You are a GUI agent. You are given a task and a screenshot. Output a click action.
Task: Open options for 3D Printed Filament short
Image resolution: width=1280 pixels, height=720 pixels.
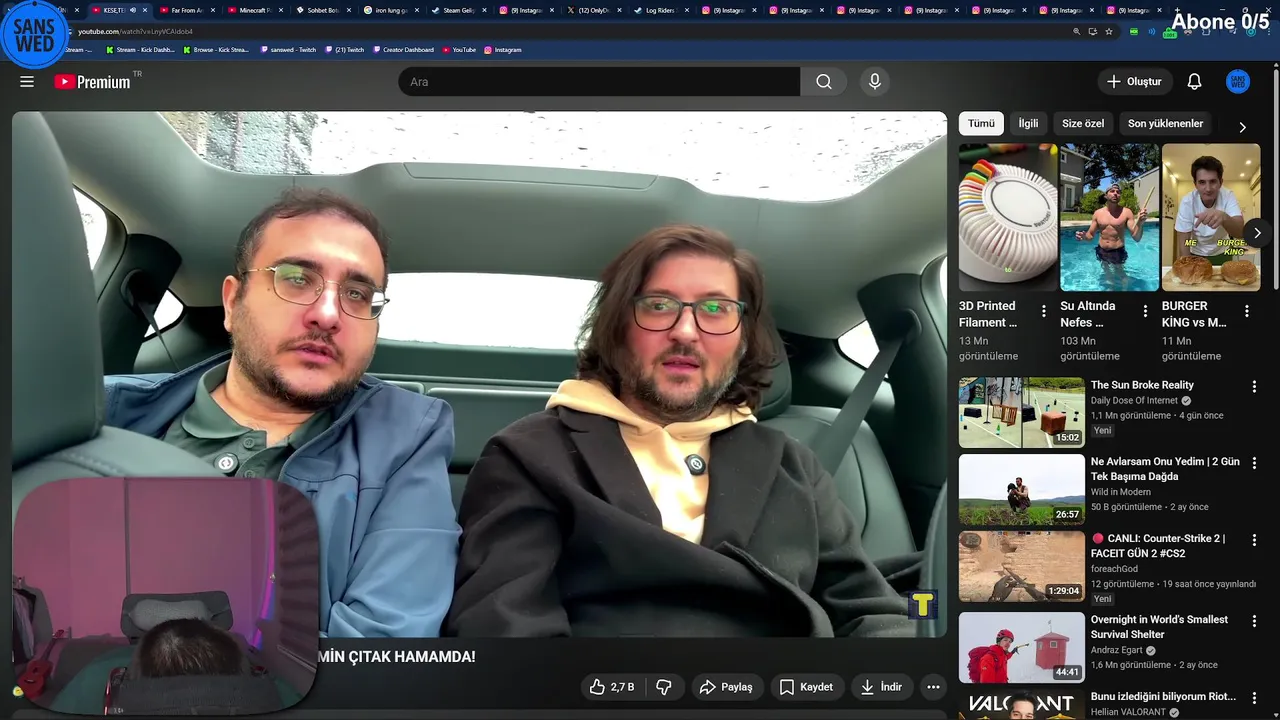coord(1044,311)
